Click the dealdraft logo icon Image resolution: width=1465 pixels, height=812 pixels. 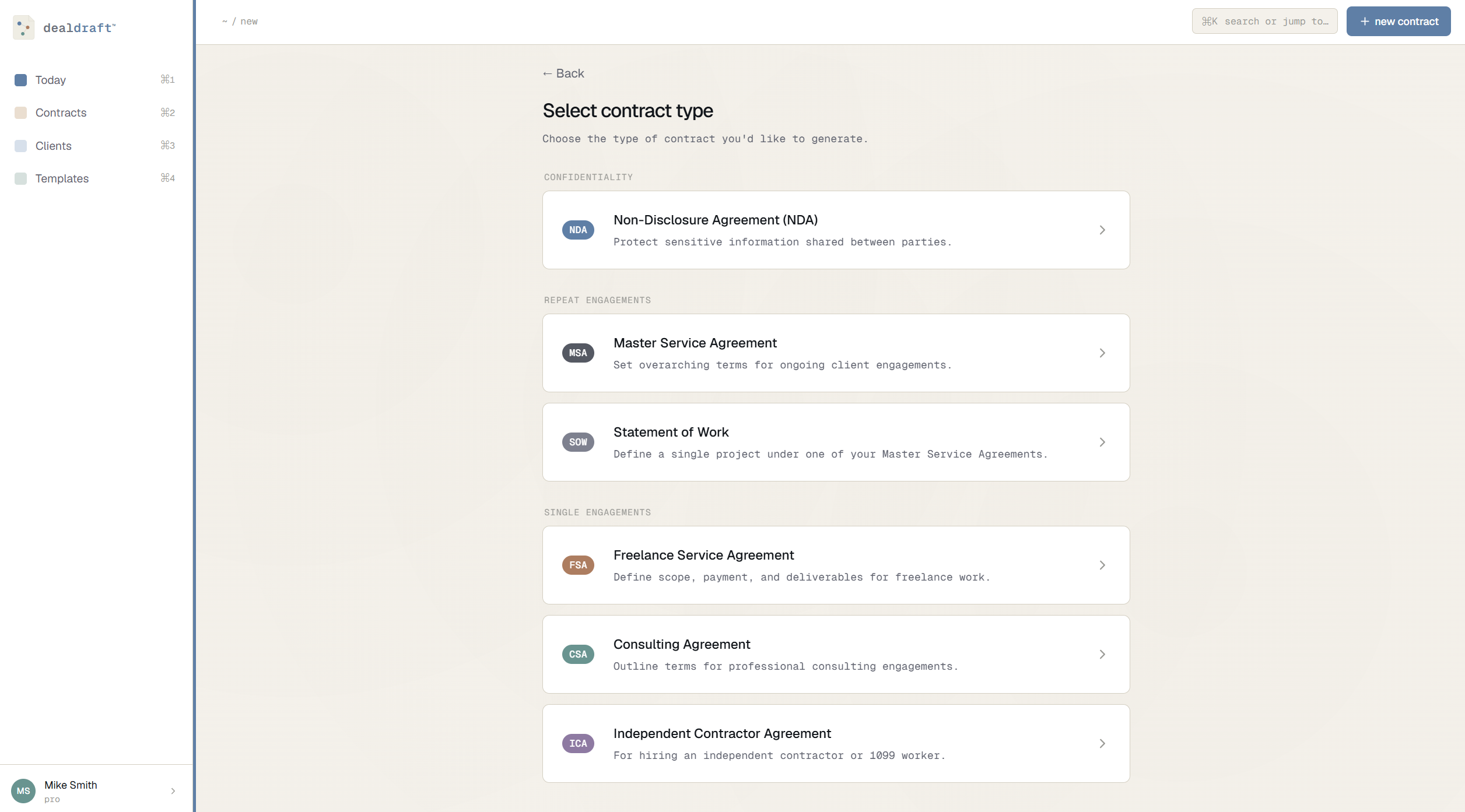point(23,27)
